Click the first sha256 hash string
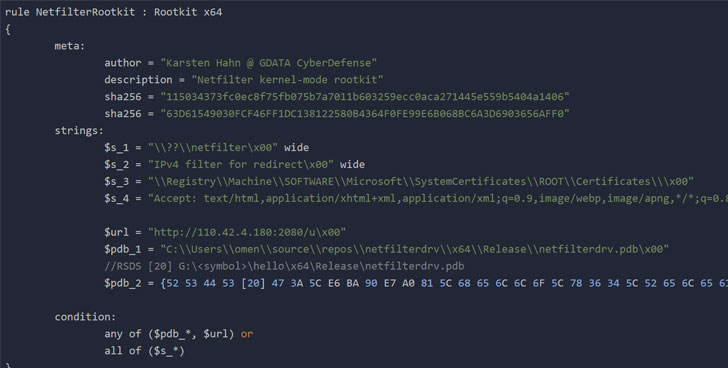Image resolution: width=728 pixels, height=368 pixels. click(365, 97)
